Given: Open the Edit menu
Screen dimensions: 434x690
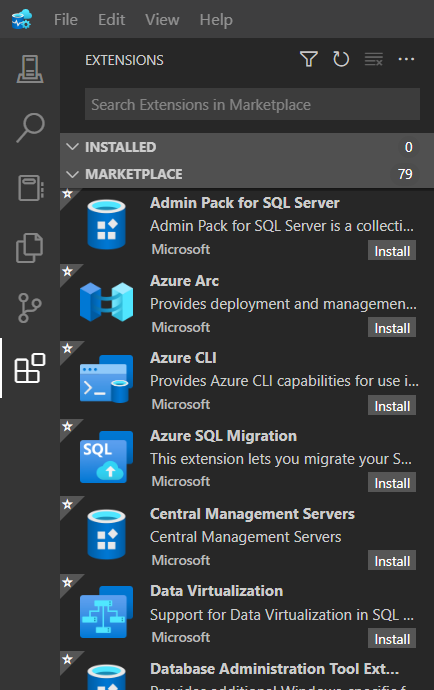Looking at the screenshot, I should click(x=111, y=19).
